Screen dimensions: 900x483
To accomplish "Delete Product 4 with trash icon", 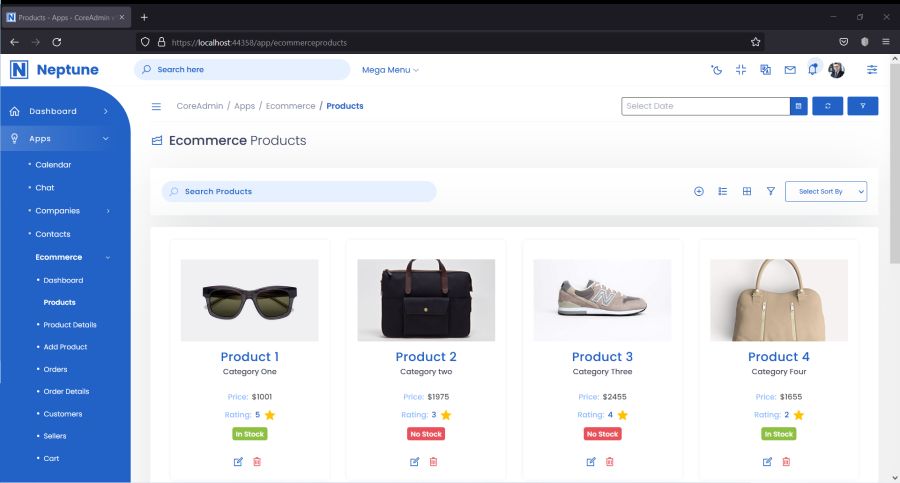I will pos(786,462).
